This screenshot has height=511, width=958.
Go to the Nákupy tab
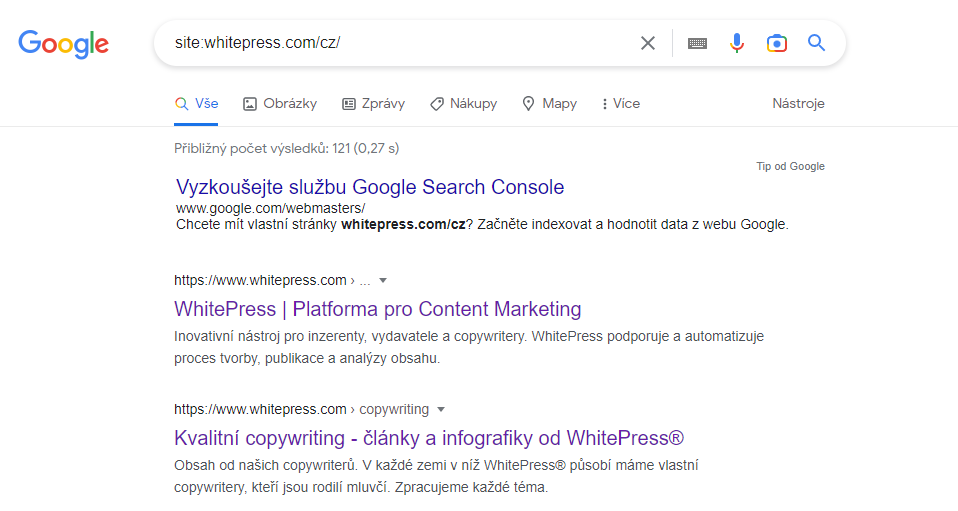[x=464, y=104]
